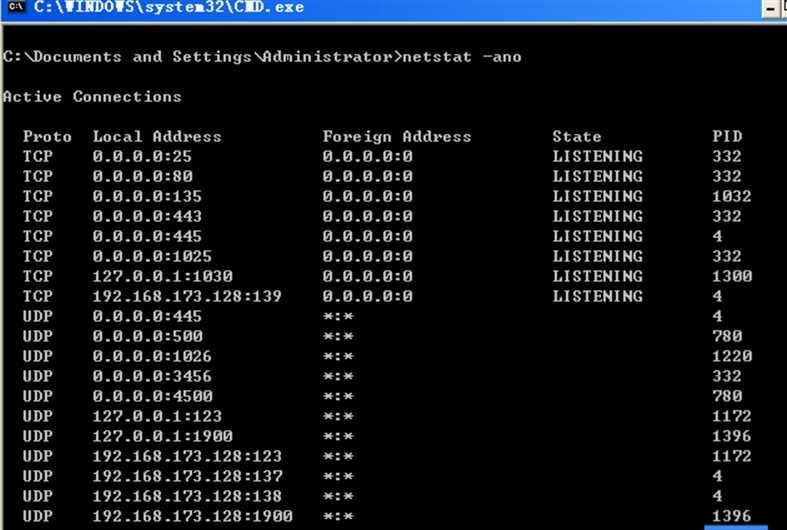Click the typed command 'netstat -ano'

[x=462, y=57]
